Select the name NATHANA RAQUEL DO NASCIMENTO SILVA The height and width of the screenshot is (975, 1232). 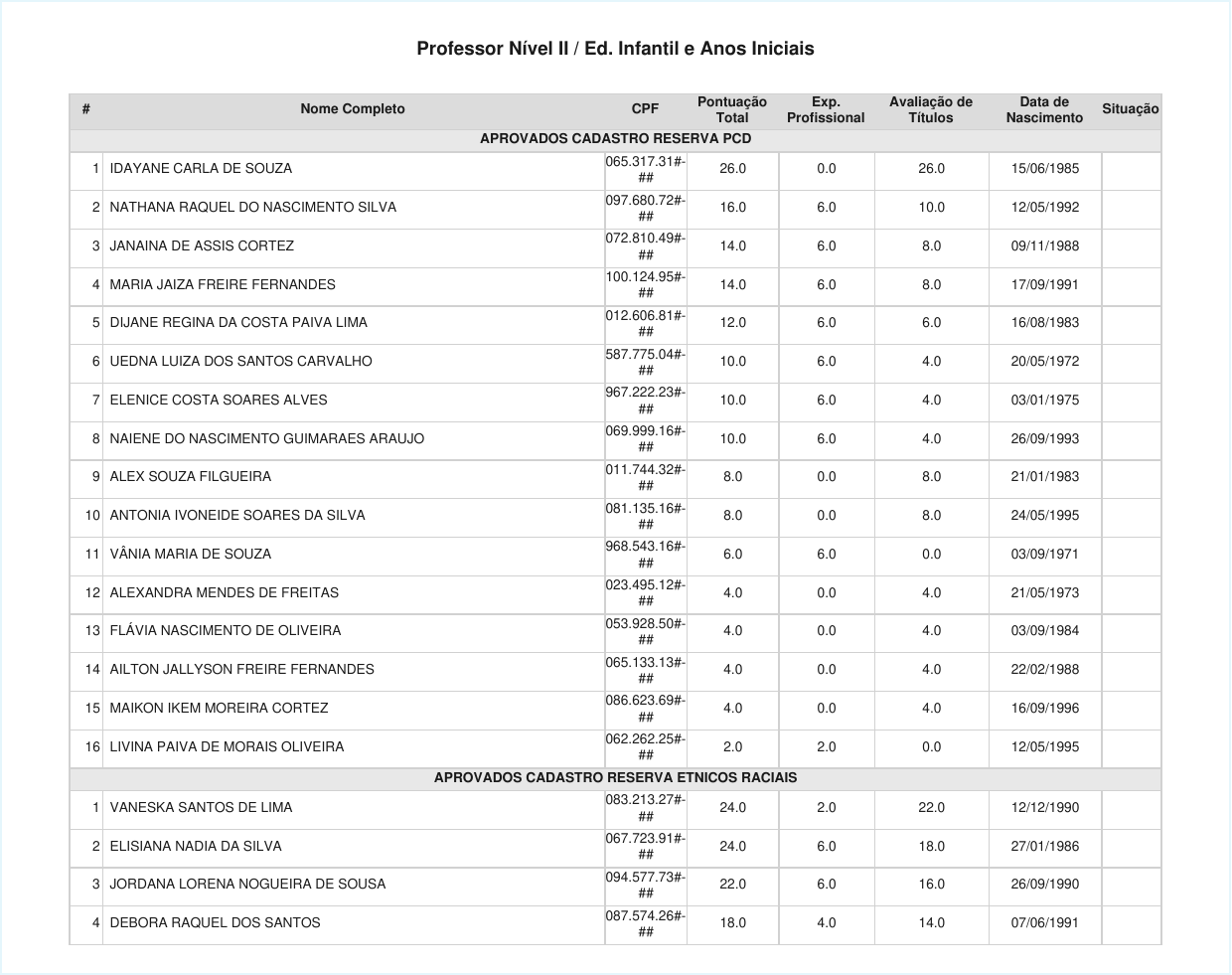point(252,208)
